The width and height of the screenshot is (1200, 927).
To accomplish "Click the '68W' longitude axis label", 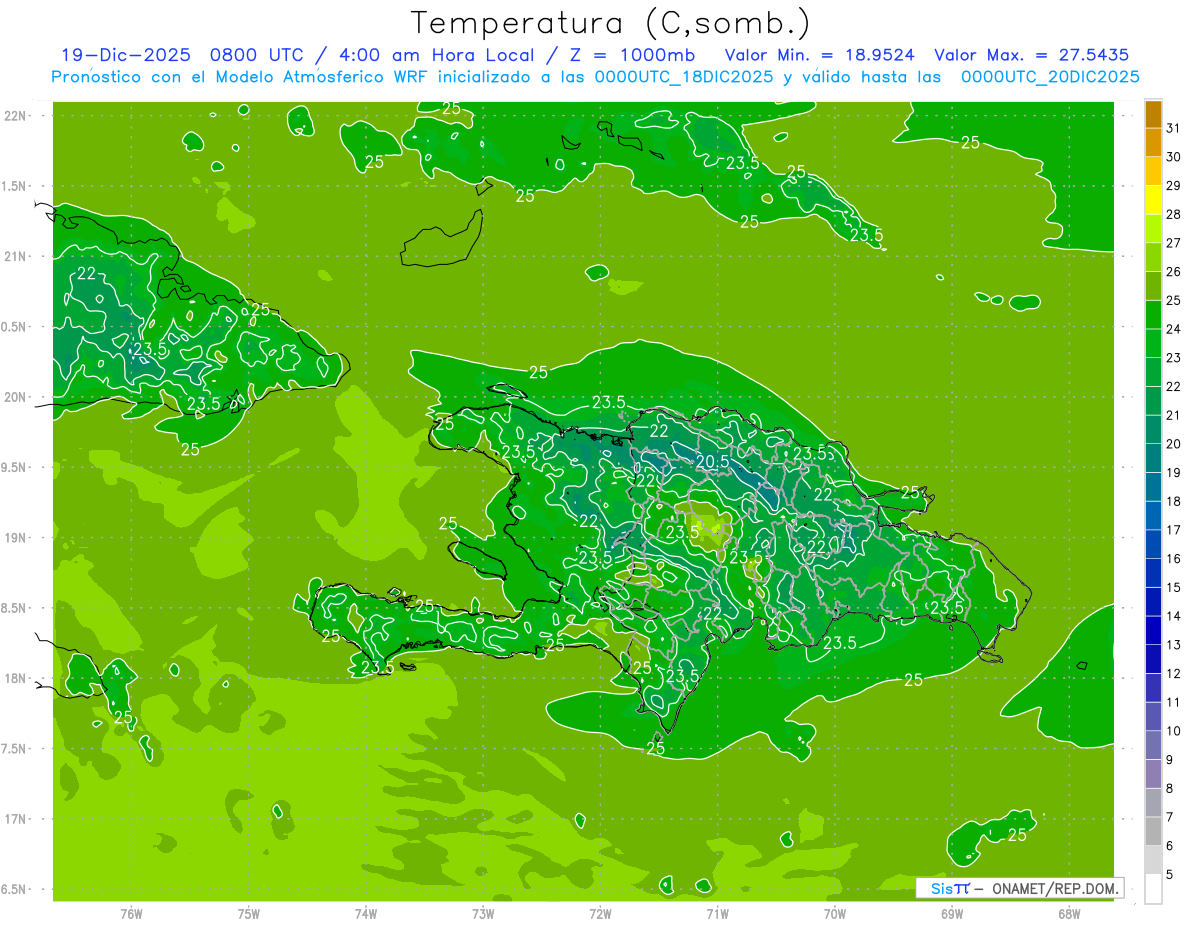I will click(1069, 913).
